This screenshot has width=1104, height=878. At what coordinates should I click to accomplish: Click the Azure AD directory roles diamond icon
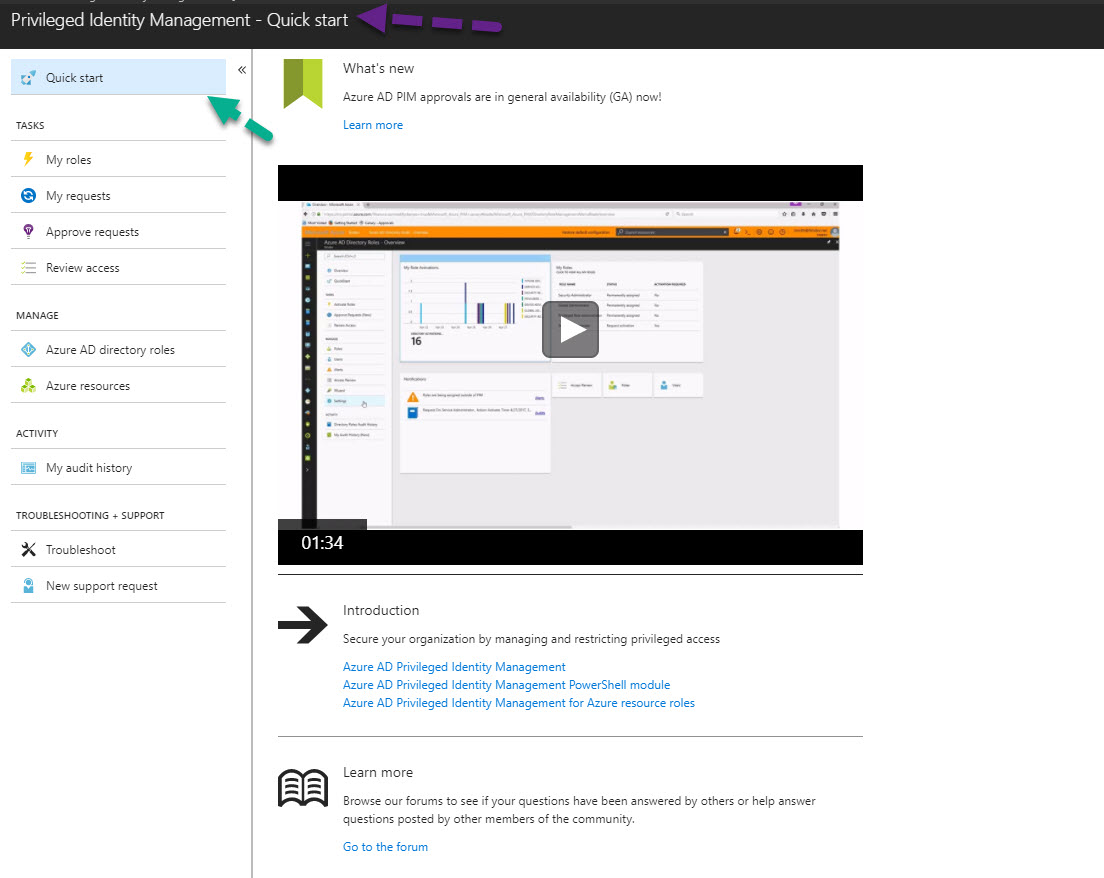[x=28, y=350]
